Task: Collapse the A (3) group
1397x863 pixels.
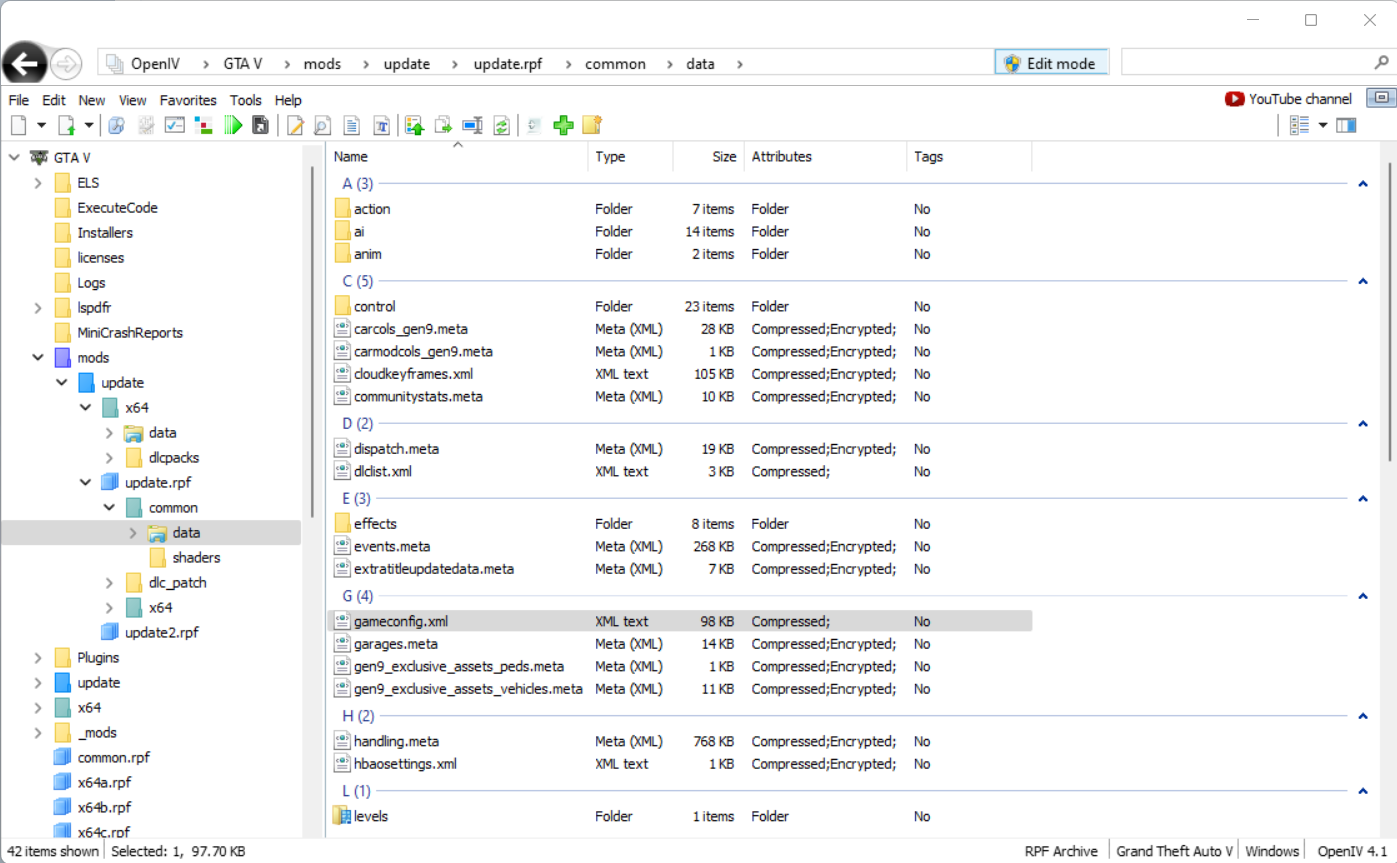Action: (x=1362, y=184)
